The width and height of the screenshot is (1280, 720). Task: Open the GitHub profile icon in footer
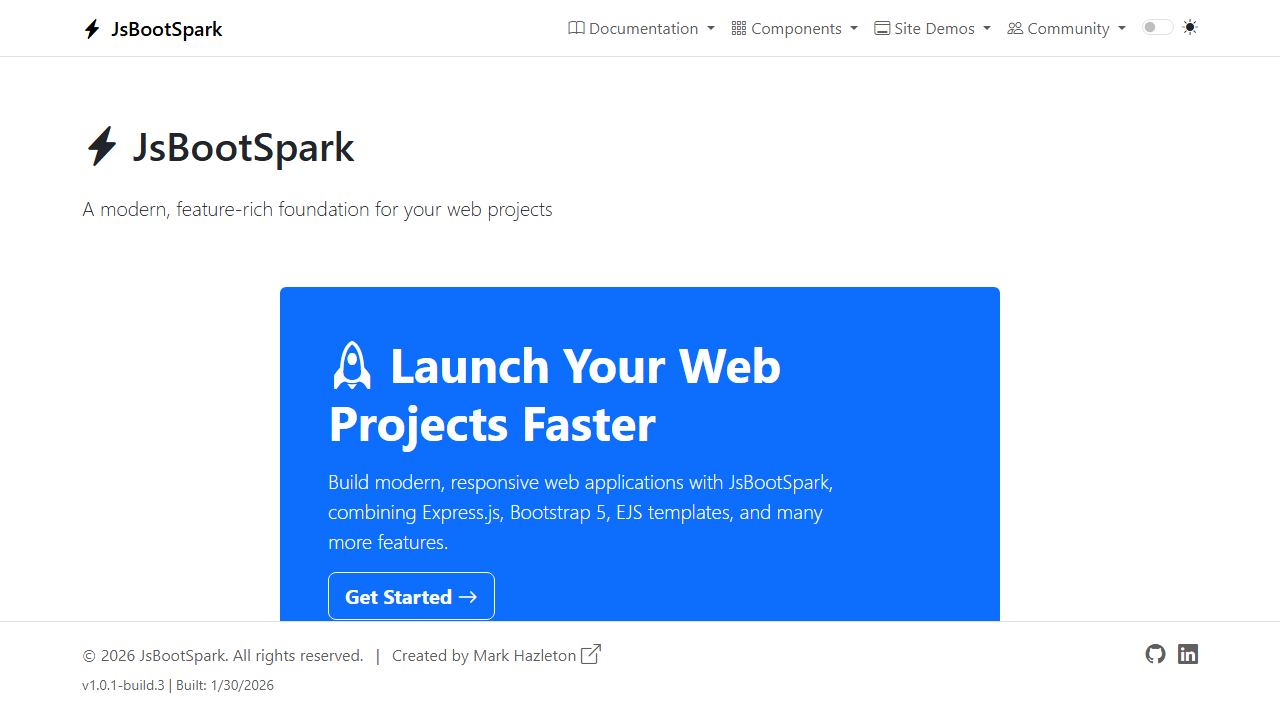pyautogui.click(x=1155, y=654)
